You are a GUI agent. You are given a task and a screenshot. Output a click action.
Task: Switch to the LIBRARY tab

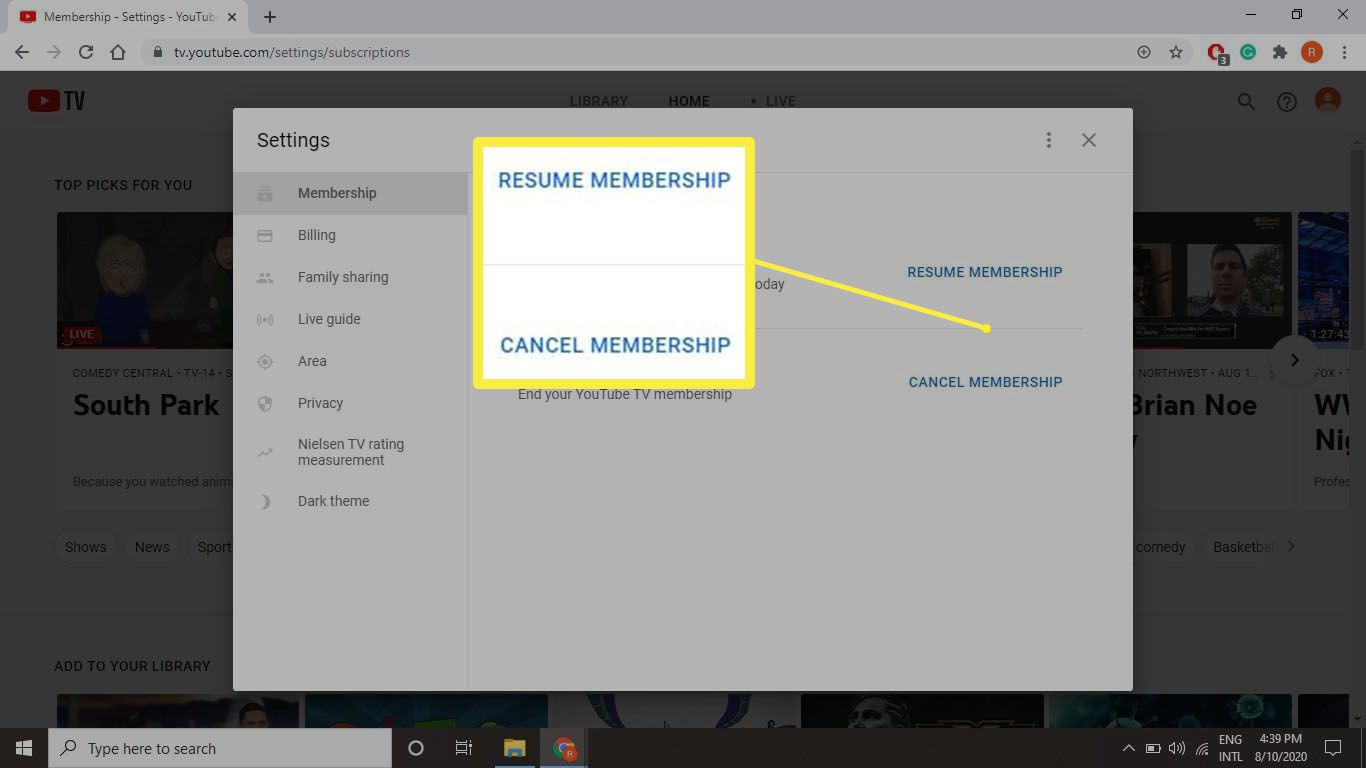tap(599, 101)
